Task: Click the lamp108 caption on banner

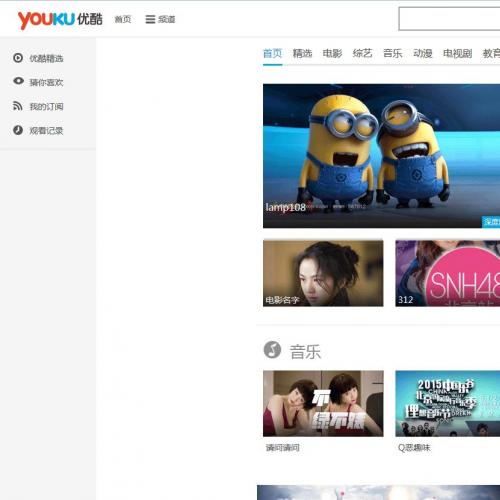Action: 285,207
